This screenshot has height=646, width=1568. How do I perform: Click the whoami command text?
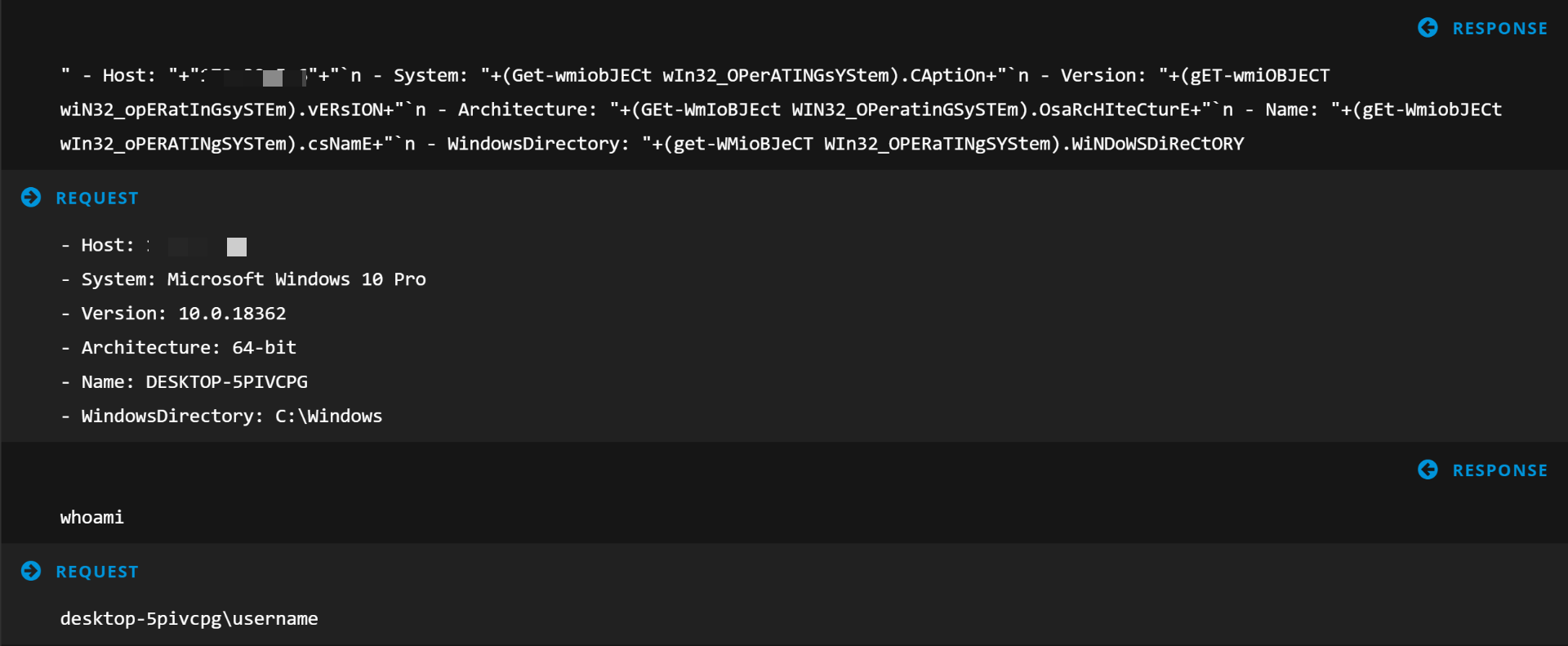[x=91, y=518]
